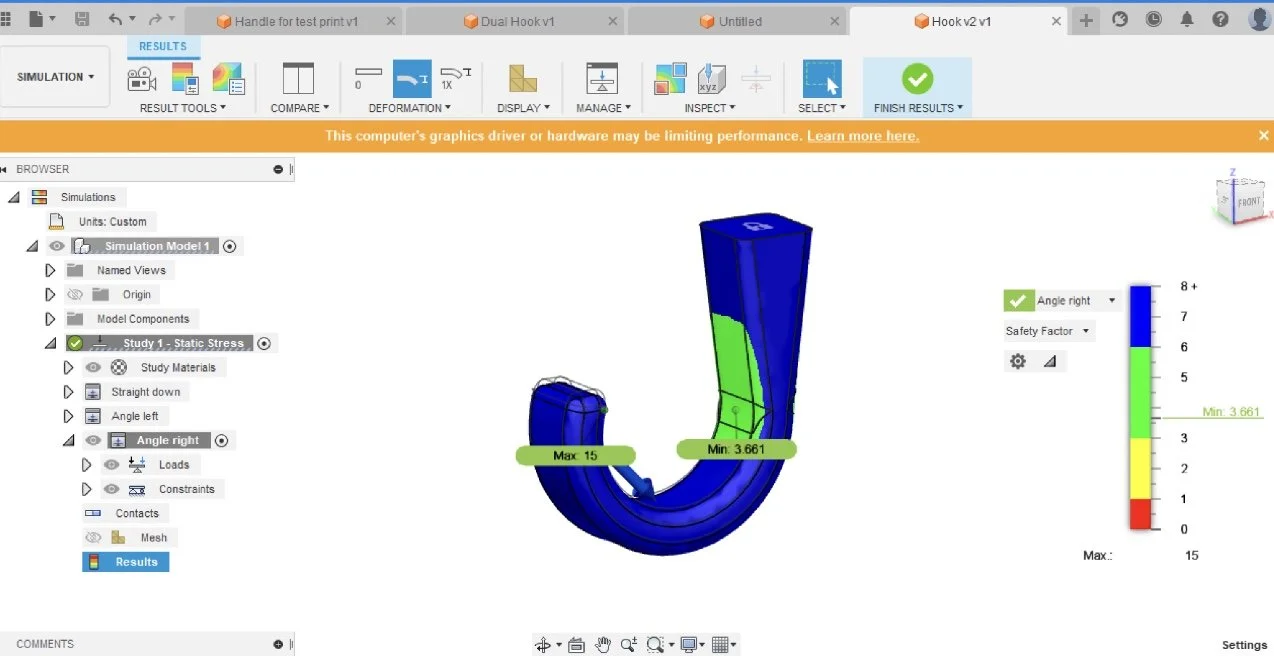Viewport: 1274px width, 656px height.
Task: Click the Redo arrow
Action: pyautogui.click(x=155, y=19)
